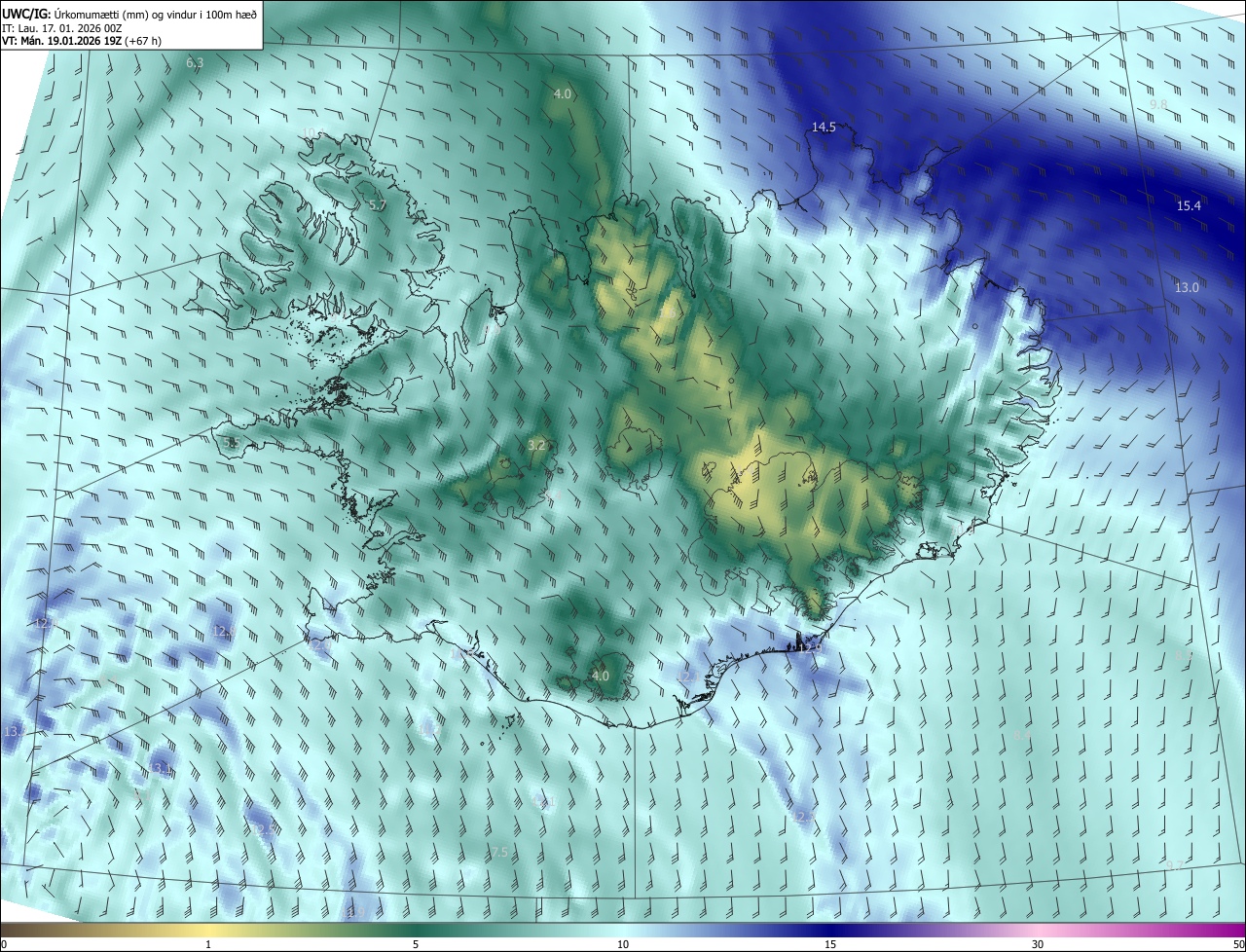Click the 13.1 value label
The width and height of the screenshot is (1246, 952).
[x=161, y=769]
